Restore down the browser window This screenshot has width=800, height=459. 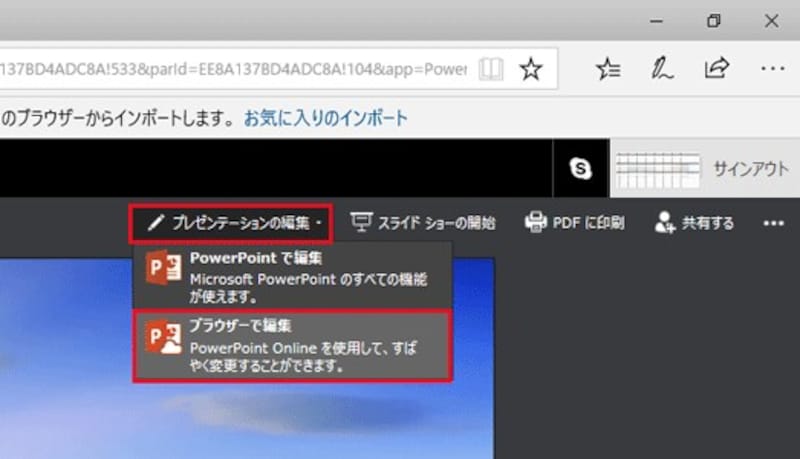pyautogui.click(x=713, y=21)
